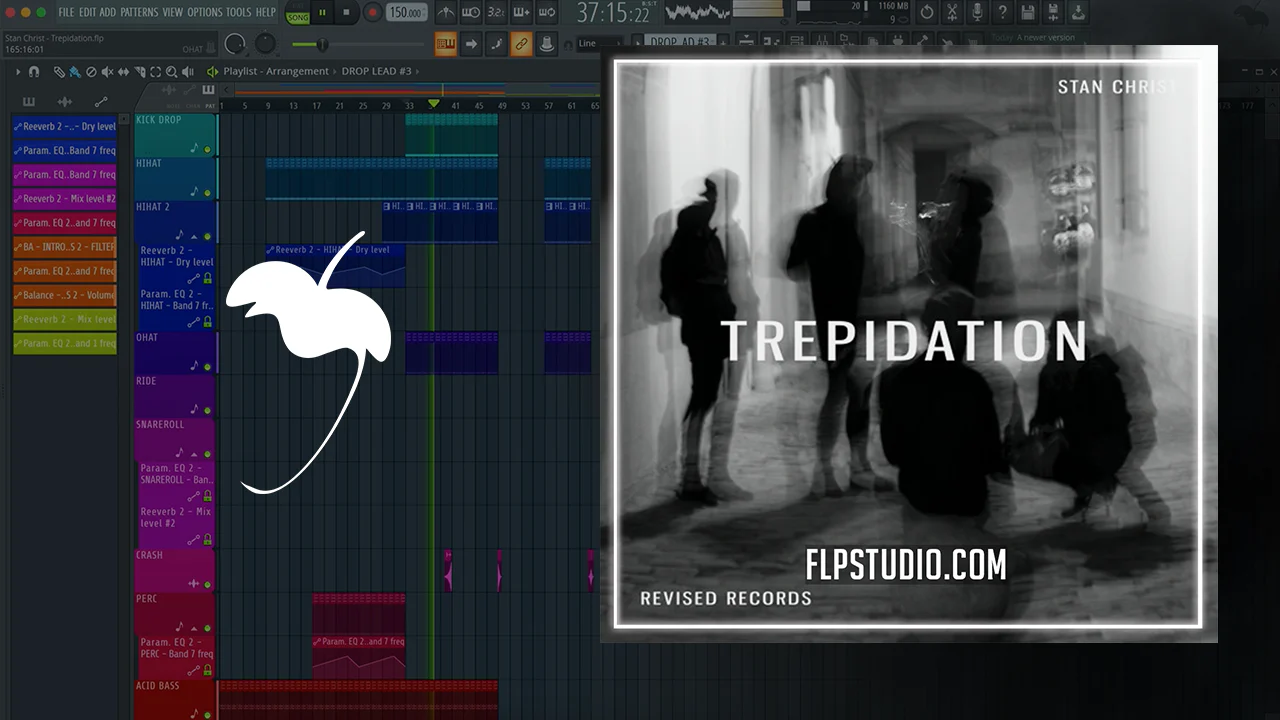Open the PATTERNS menu
The height and width of the screenshot is (720, 1280).
coord(139,12)
